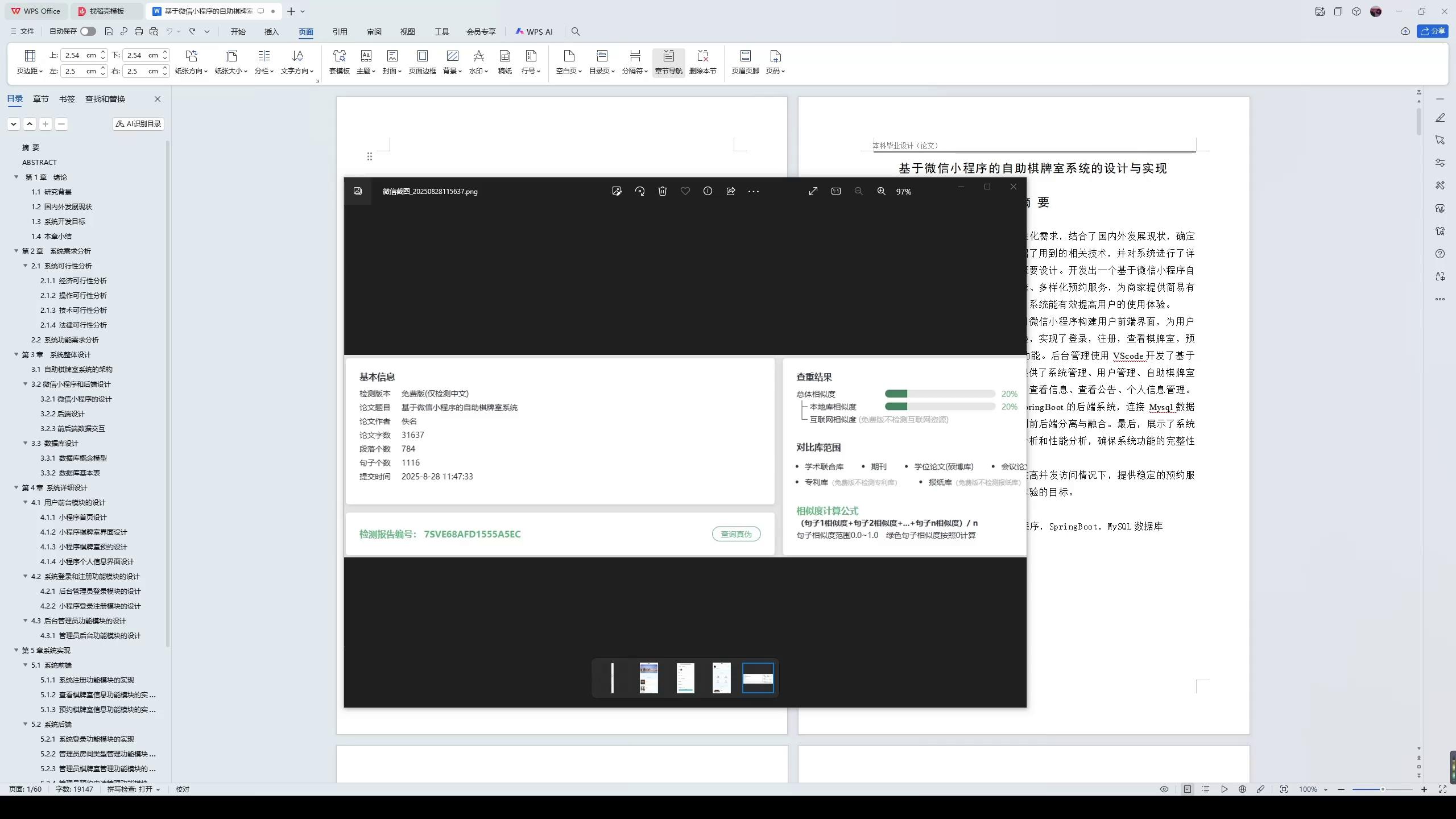Viewport: 1456px width, 819px height.
Task: Click the 查询真伪 verify report button
Action: coord(736,533)
